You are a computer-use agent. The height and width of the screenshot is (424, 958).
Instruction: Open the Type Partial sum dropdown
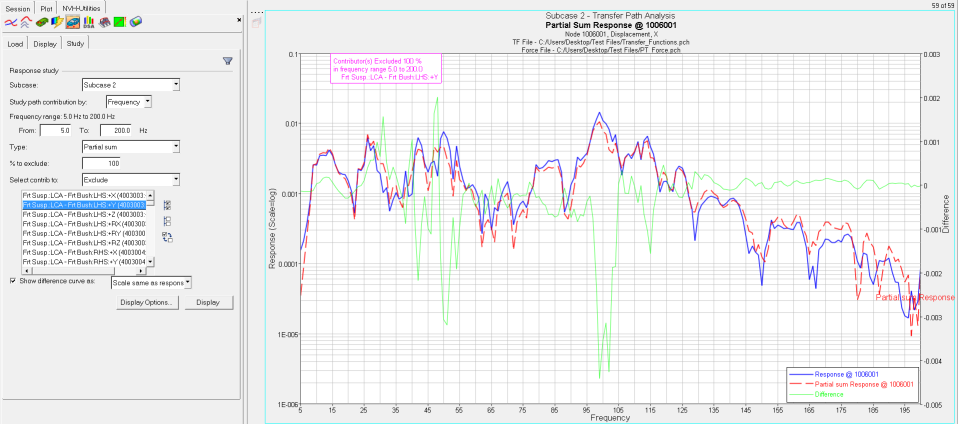pos(131,147)
